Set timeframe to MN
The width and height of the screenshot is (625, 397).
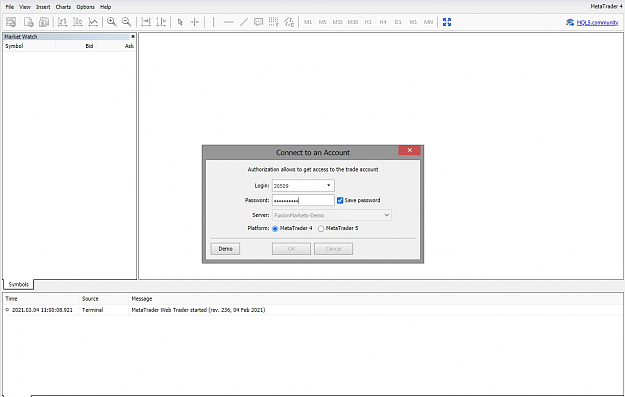coord(428,22)
